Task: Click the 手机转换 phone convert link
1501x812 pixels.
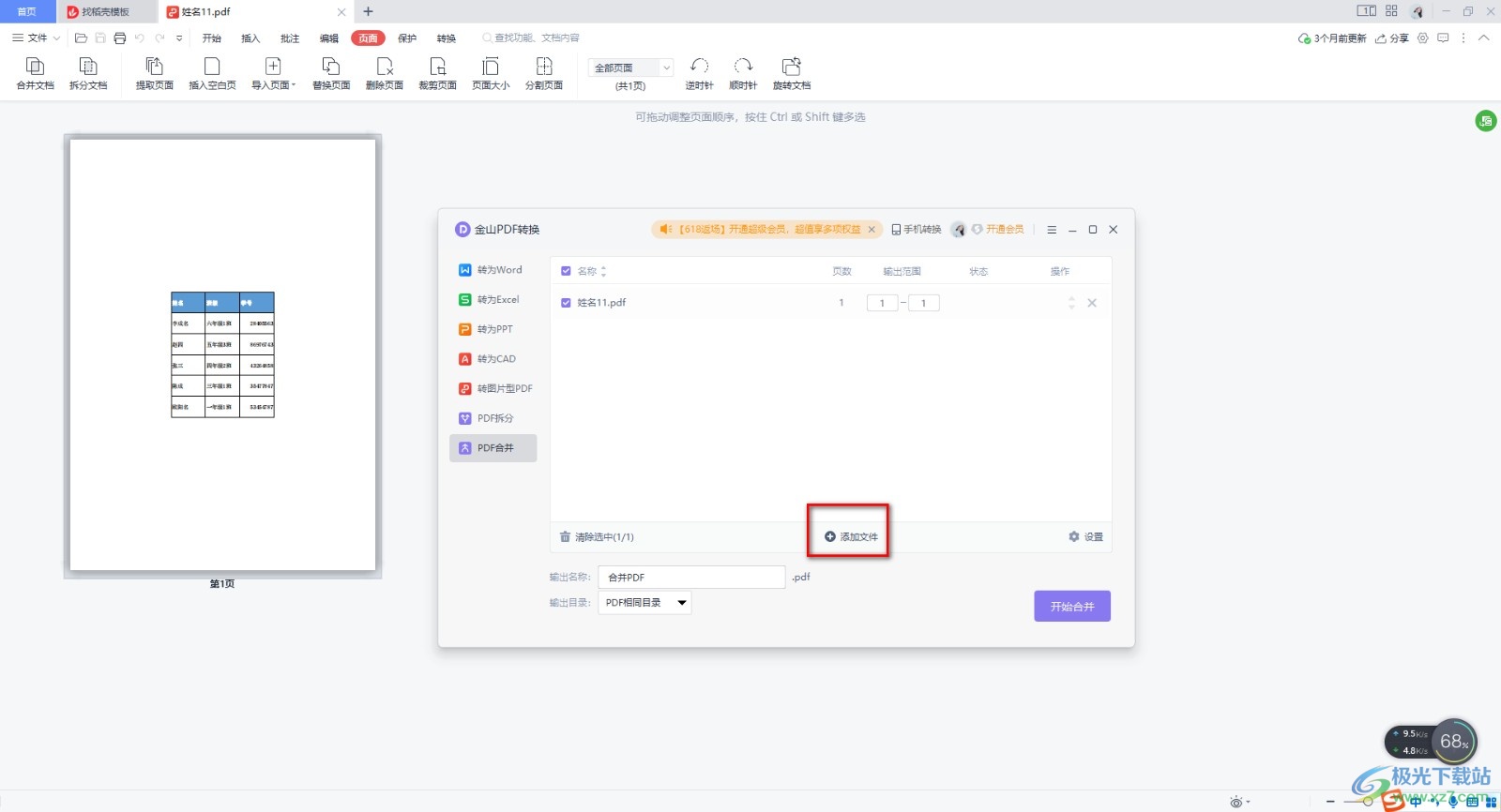Action: tap(917, 230)
